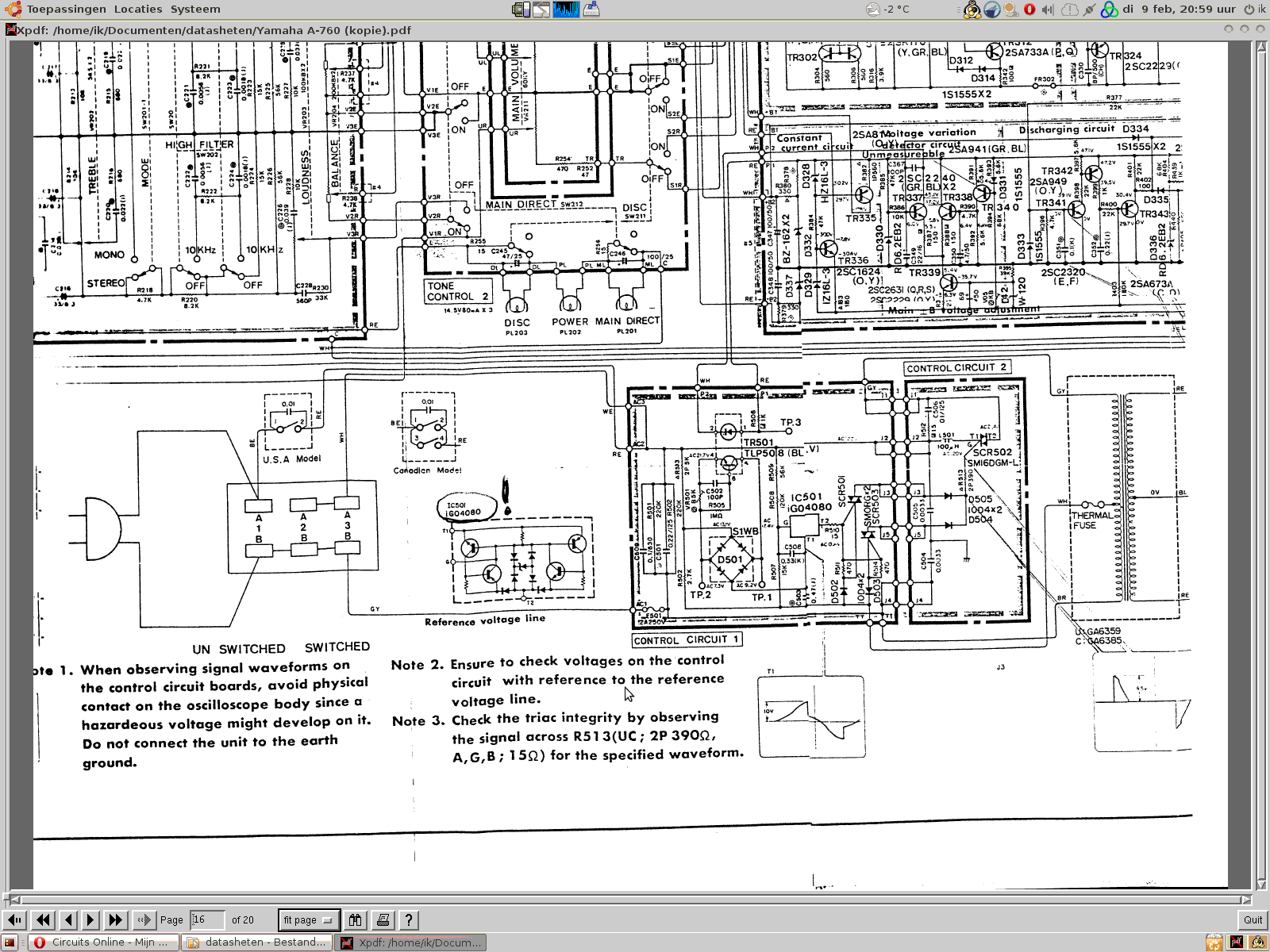The width and height of the screenshot is (1270, 952).
Task: Open the 'fit page' zoom dropdown
Action: point(309,919)
